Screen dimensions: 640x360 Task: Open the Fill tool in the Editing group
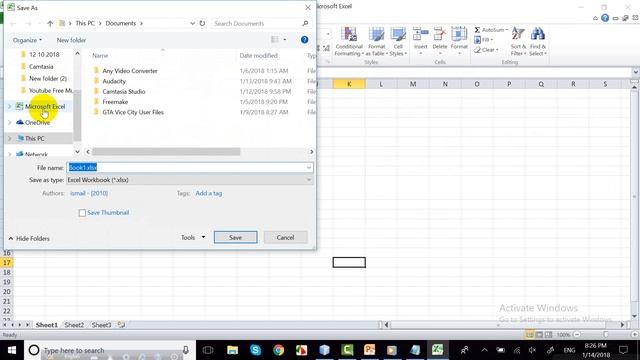click(484, 40)
